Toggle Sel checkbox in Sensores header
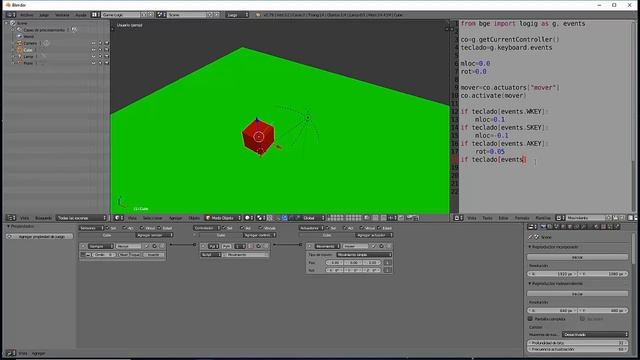This screenshot has height=360, width=640. 108,228
